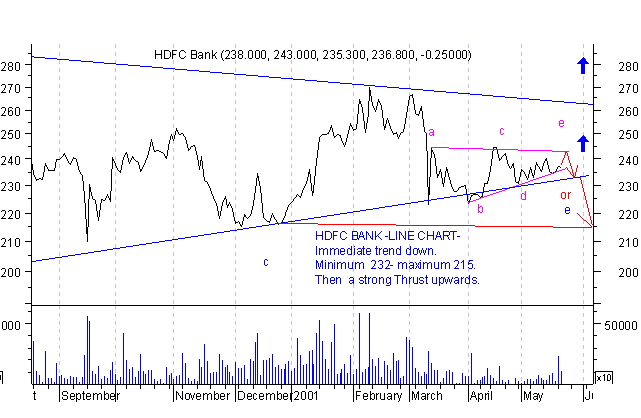Click the pink wave label 'c'
The height and width of the screenshot is (418, 641).
coord(502,131)
